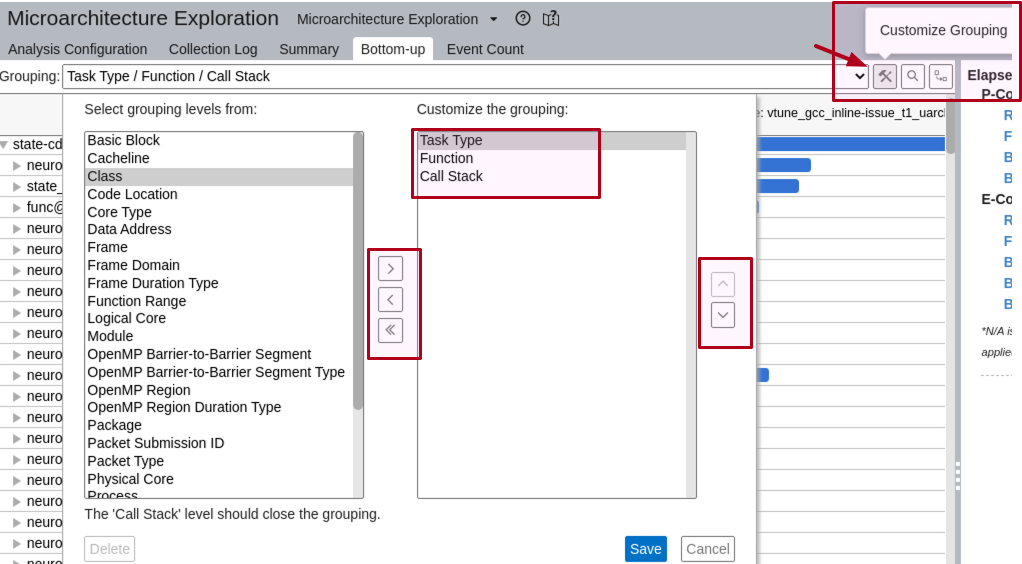
Task: Click the magnifier search icon beside grouping
Action: tap(912, 76)
